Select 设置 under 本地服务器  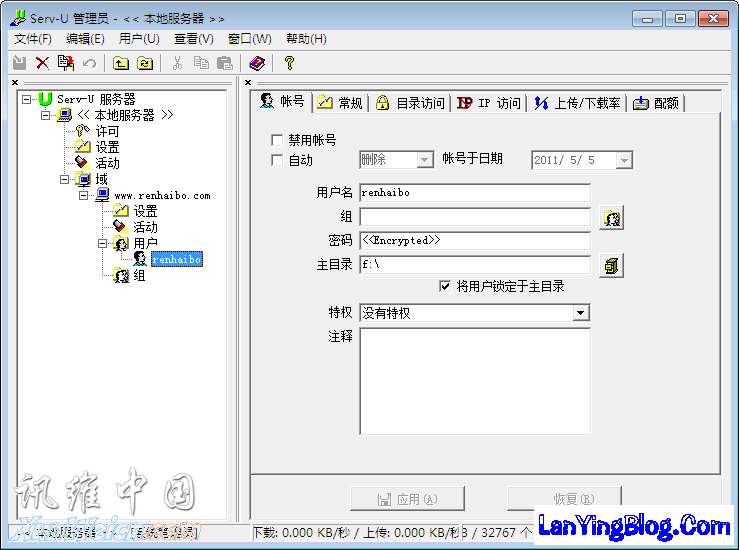tap(107, 147)
